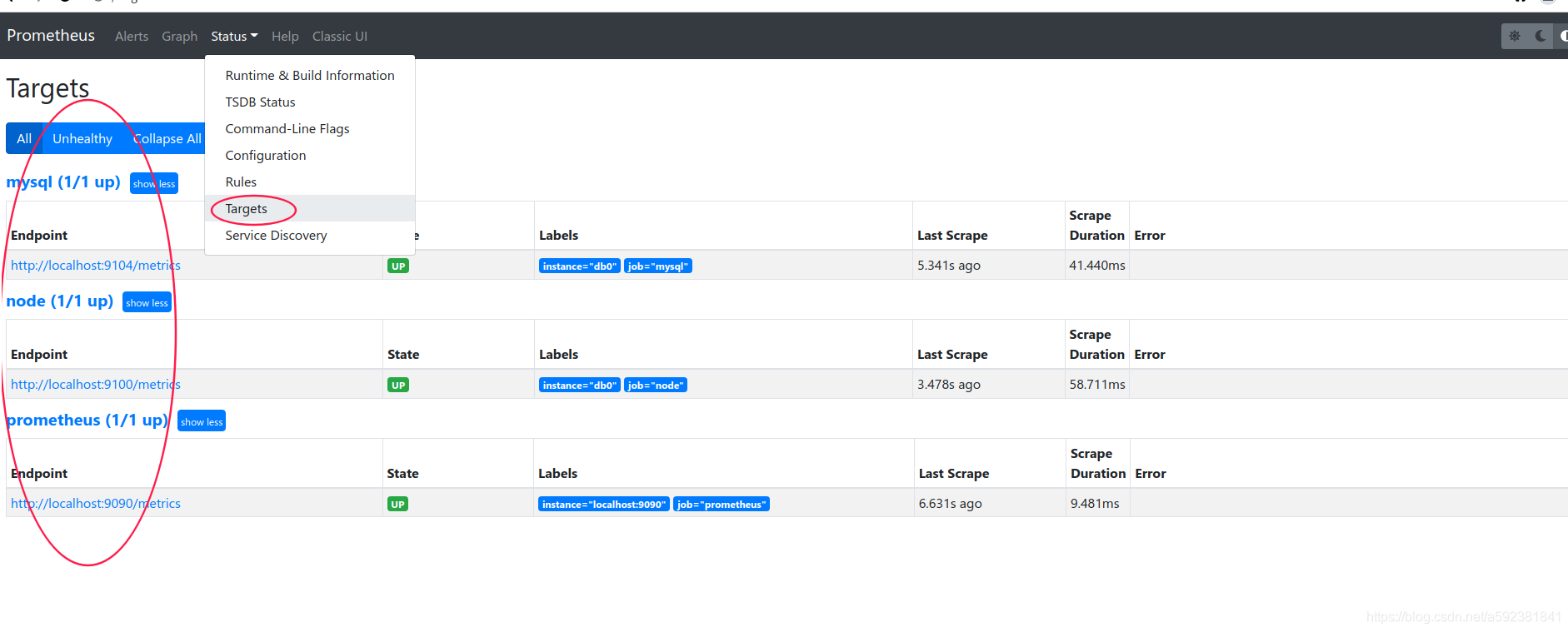Open the mysql (1/1 up) heading link
This screenshot has width=1568, height=632.
coord(63,182)
